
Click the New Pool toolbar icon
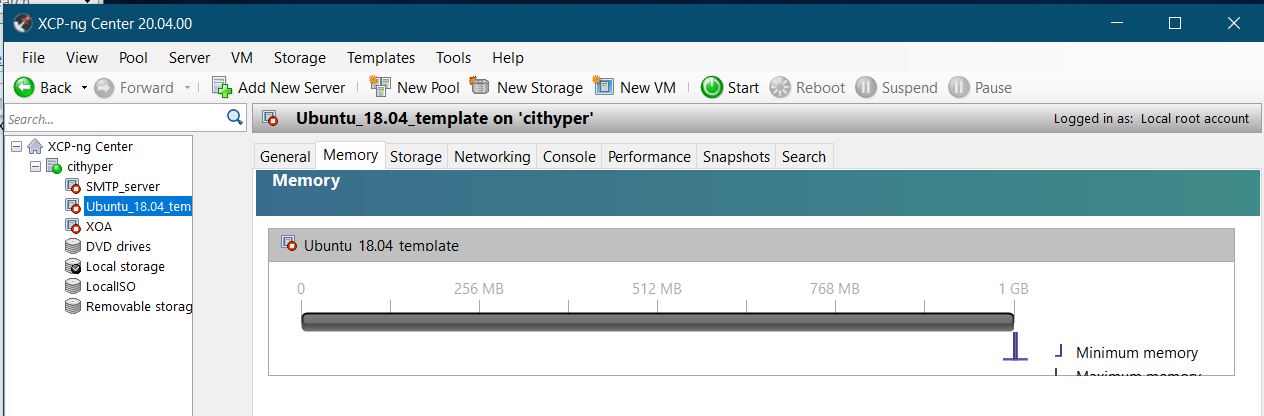[380, 87]
